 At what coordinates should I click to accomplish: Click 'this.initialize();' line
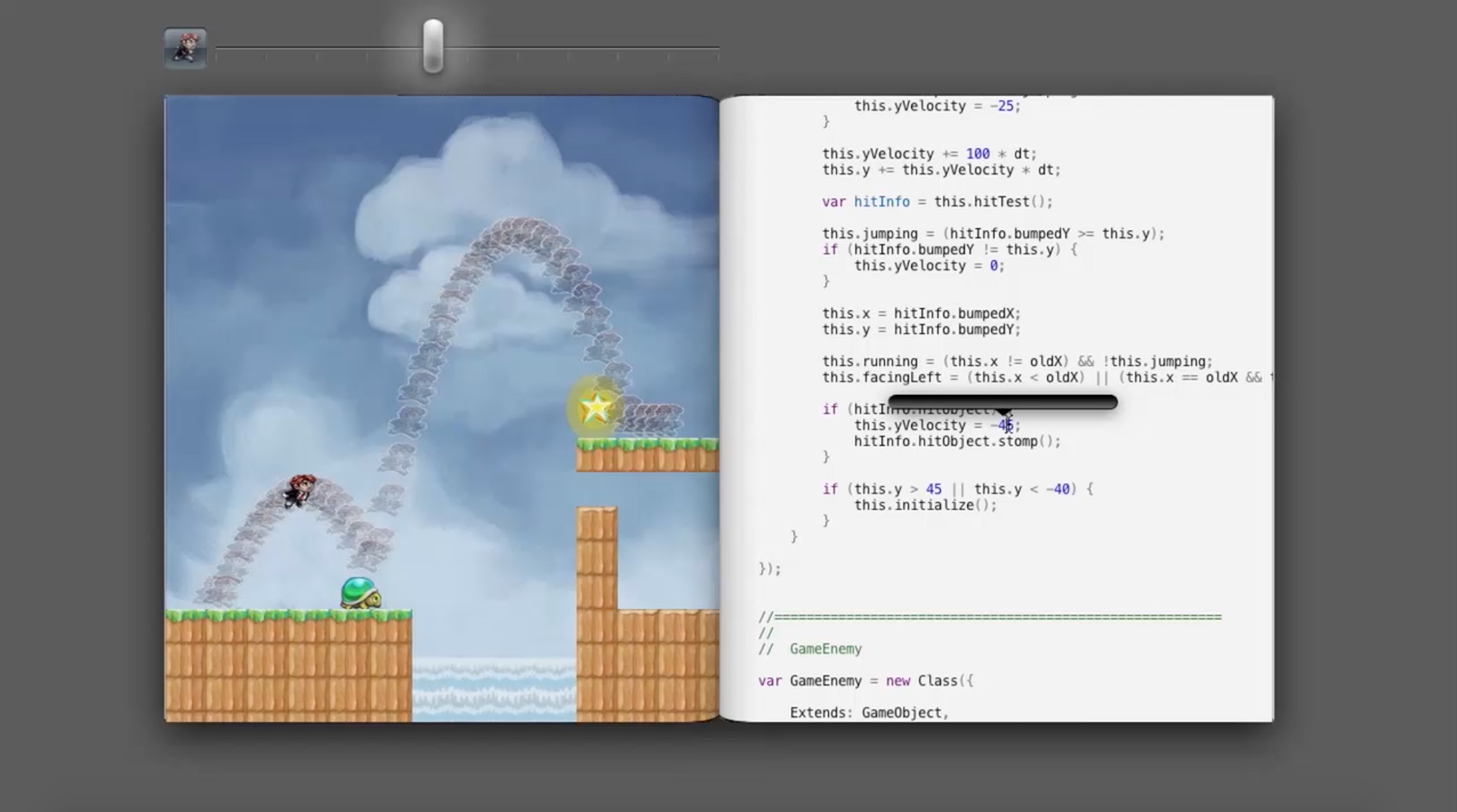coord(925,505)
